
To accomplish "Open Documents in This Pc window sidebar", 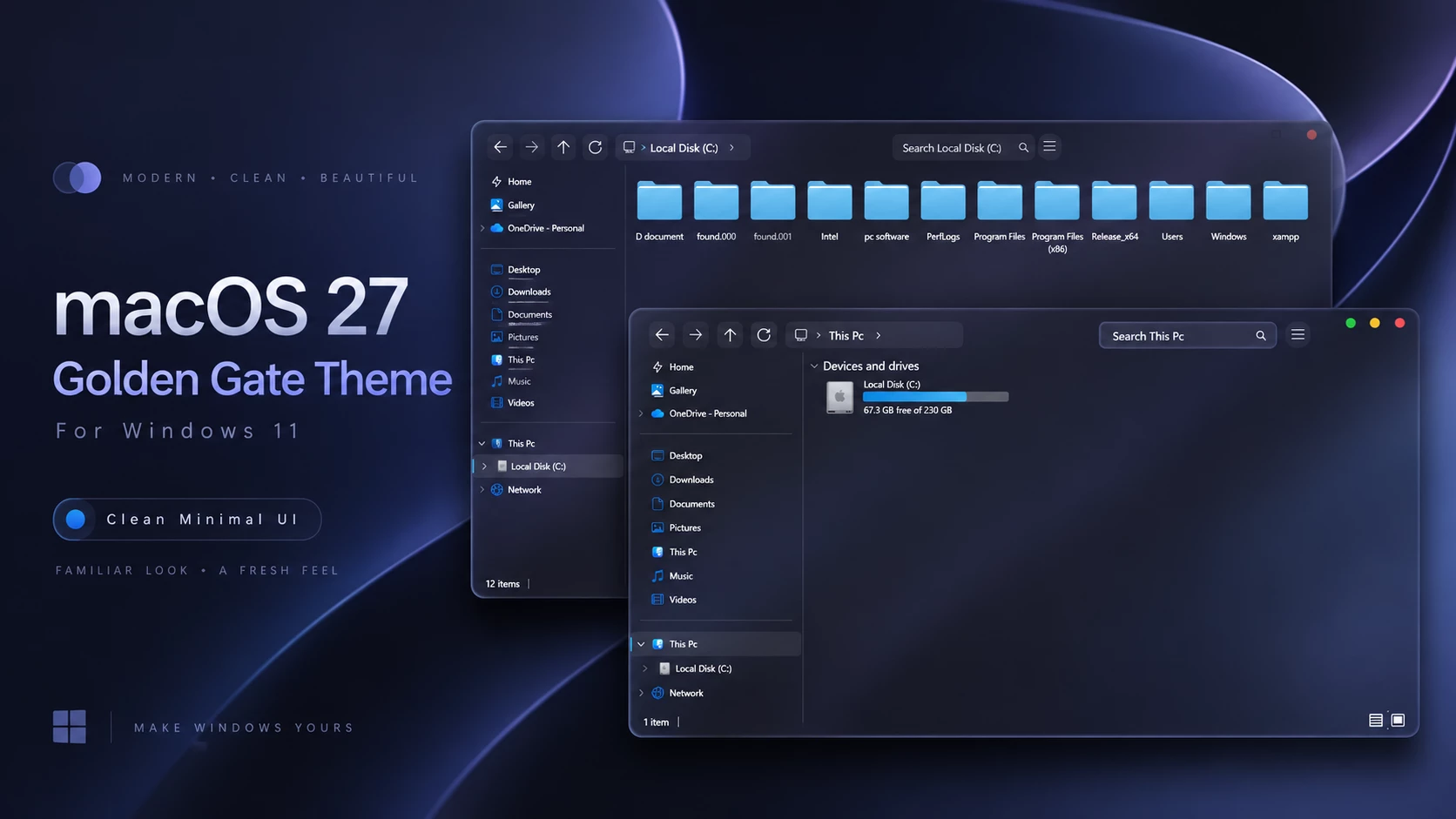I will (683, 504).
